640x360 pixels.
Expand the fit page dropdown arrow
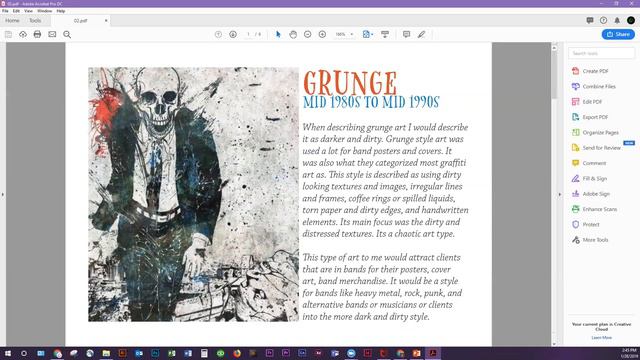pyautogui.click(x=372, y=34)
